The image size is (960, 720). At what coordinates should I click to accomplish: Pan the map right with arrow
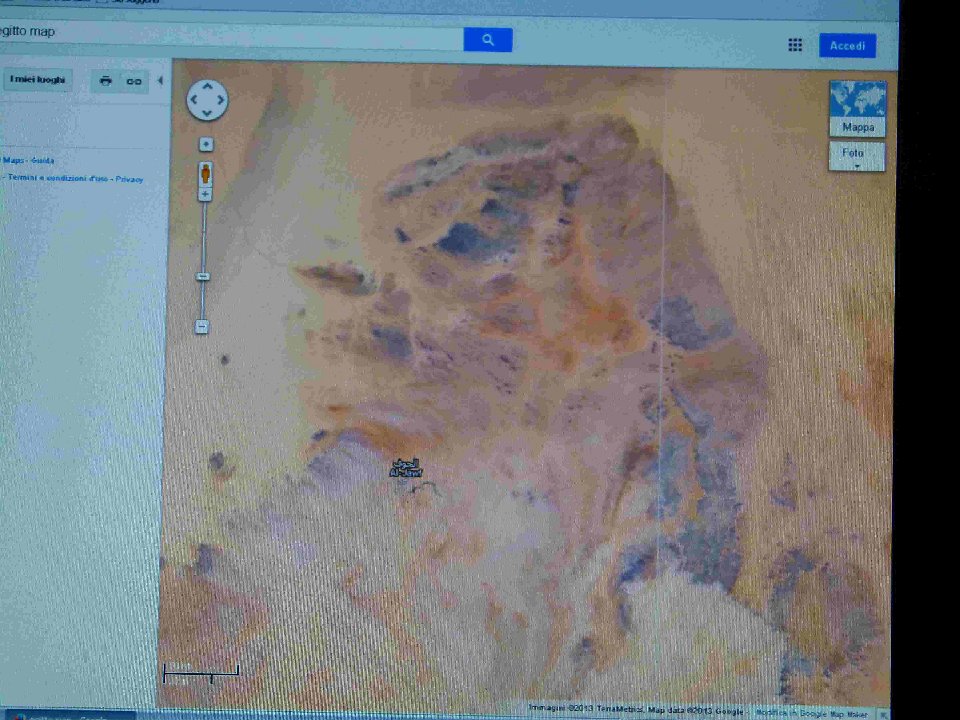tap(220, 99)
